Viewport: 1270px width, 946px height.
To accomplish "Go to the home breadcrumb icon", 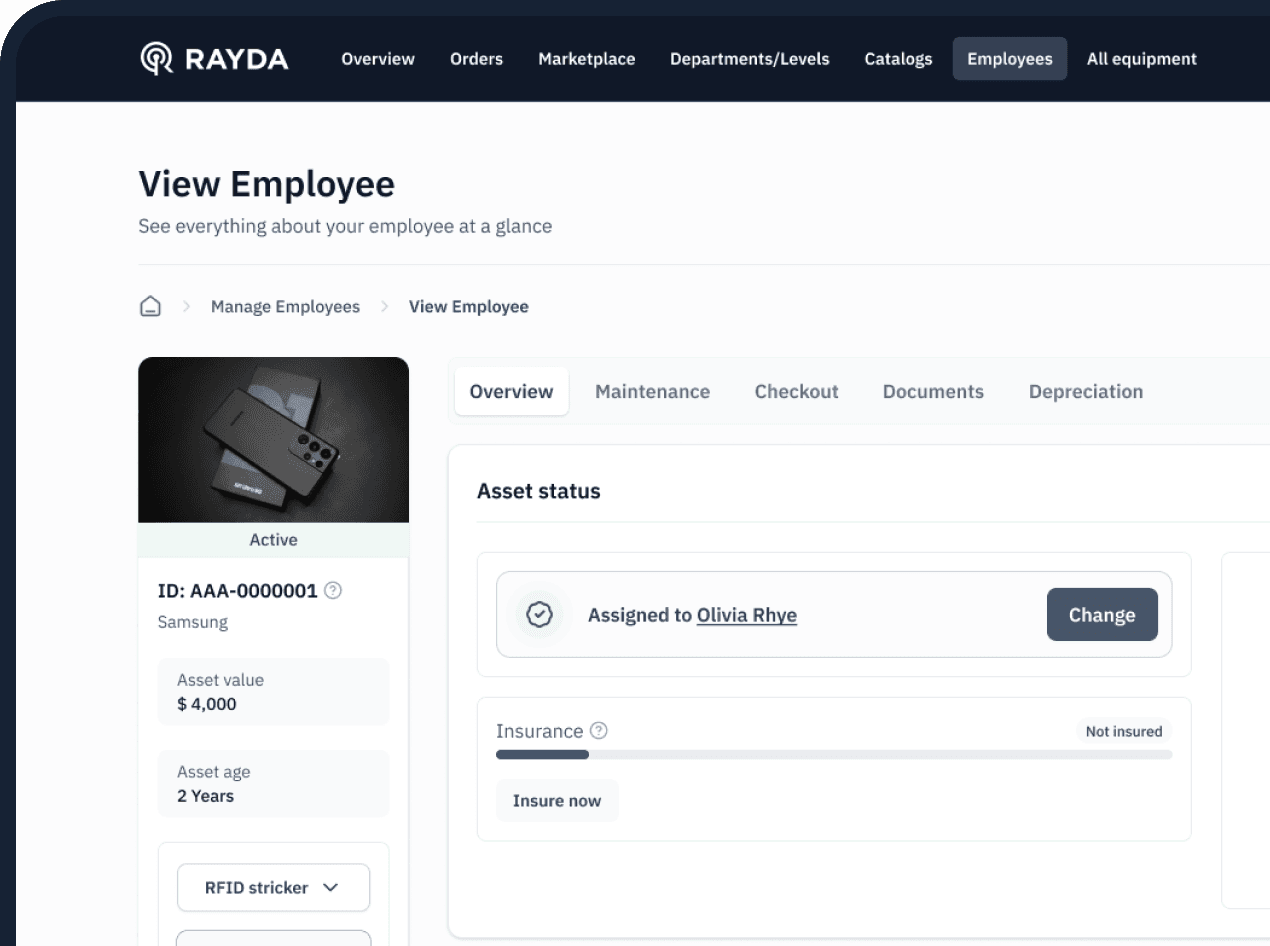I will (150, 306).
